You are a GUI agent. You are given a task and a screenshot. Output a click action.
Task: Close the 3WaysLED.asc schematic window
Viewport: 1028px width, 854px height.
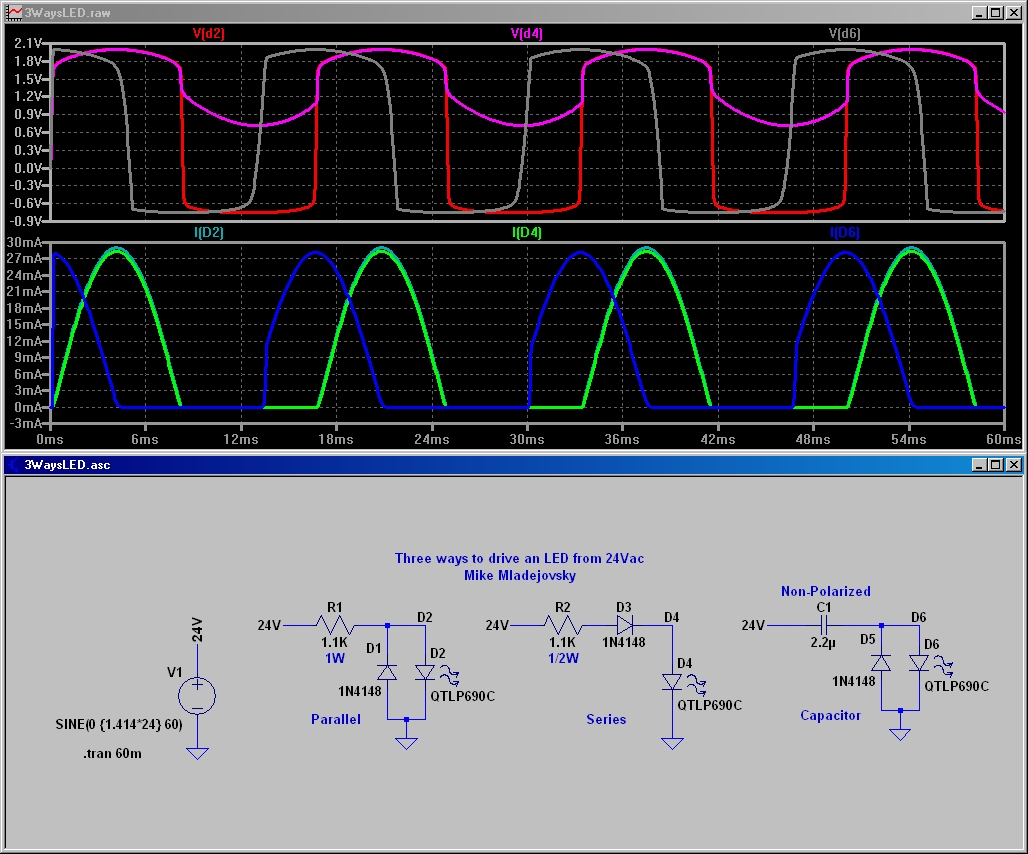[1014, 465]
